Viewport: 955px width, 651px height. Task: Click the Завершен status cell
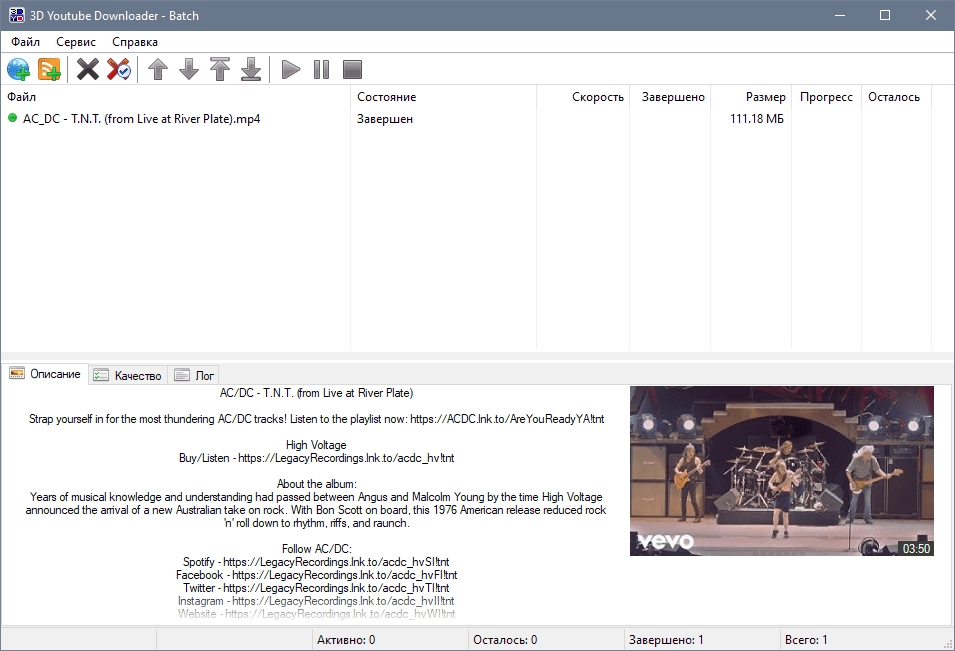[x=384, y=119]
